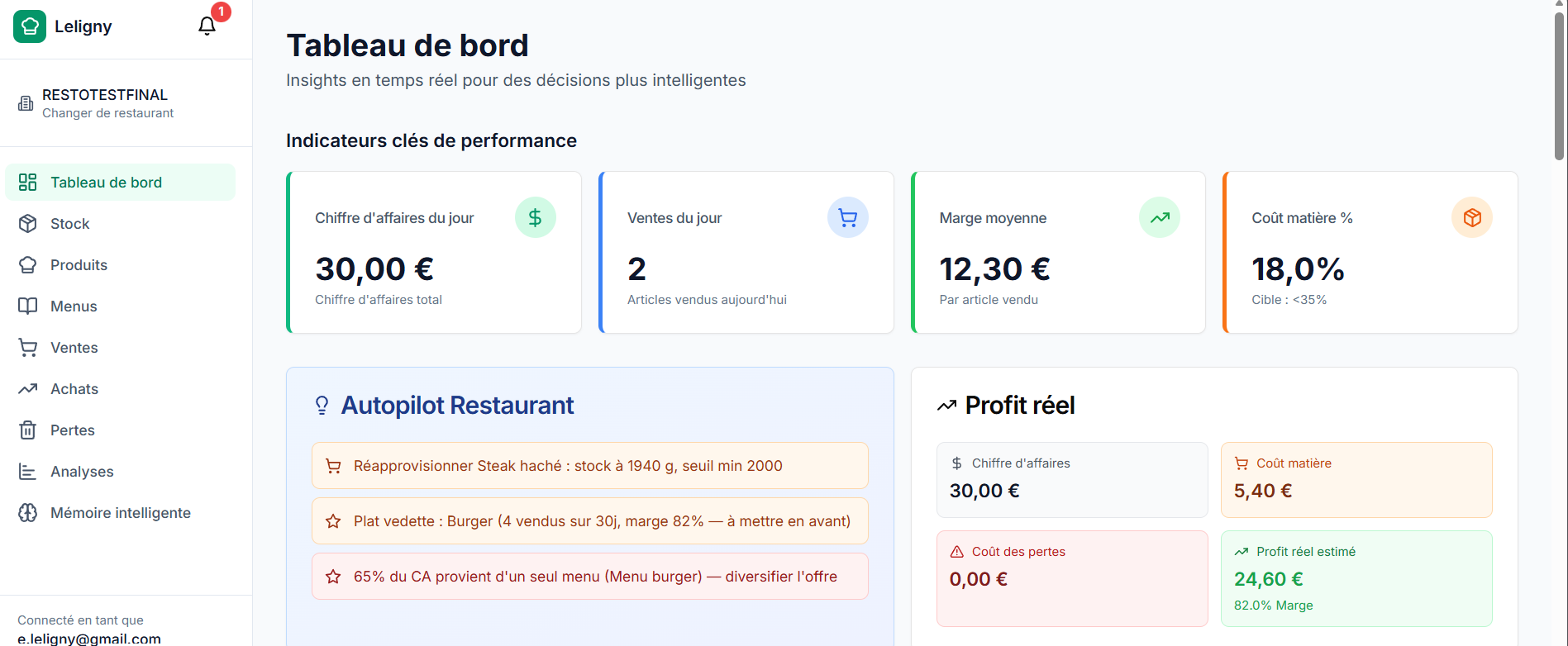Screen dimensions: 1568x646
Task: Click the trending arrow icon on Marge moyenne
Action: 1159,217
